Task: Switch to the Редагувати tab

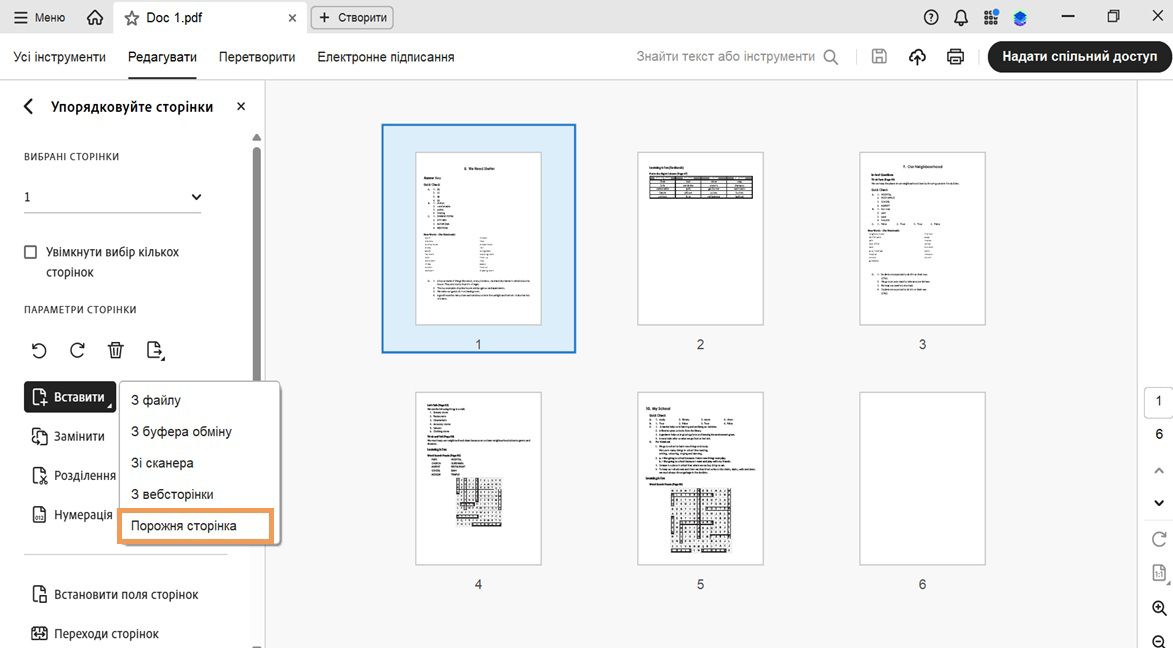Action: (162, 57)
